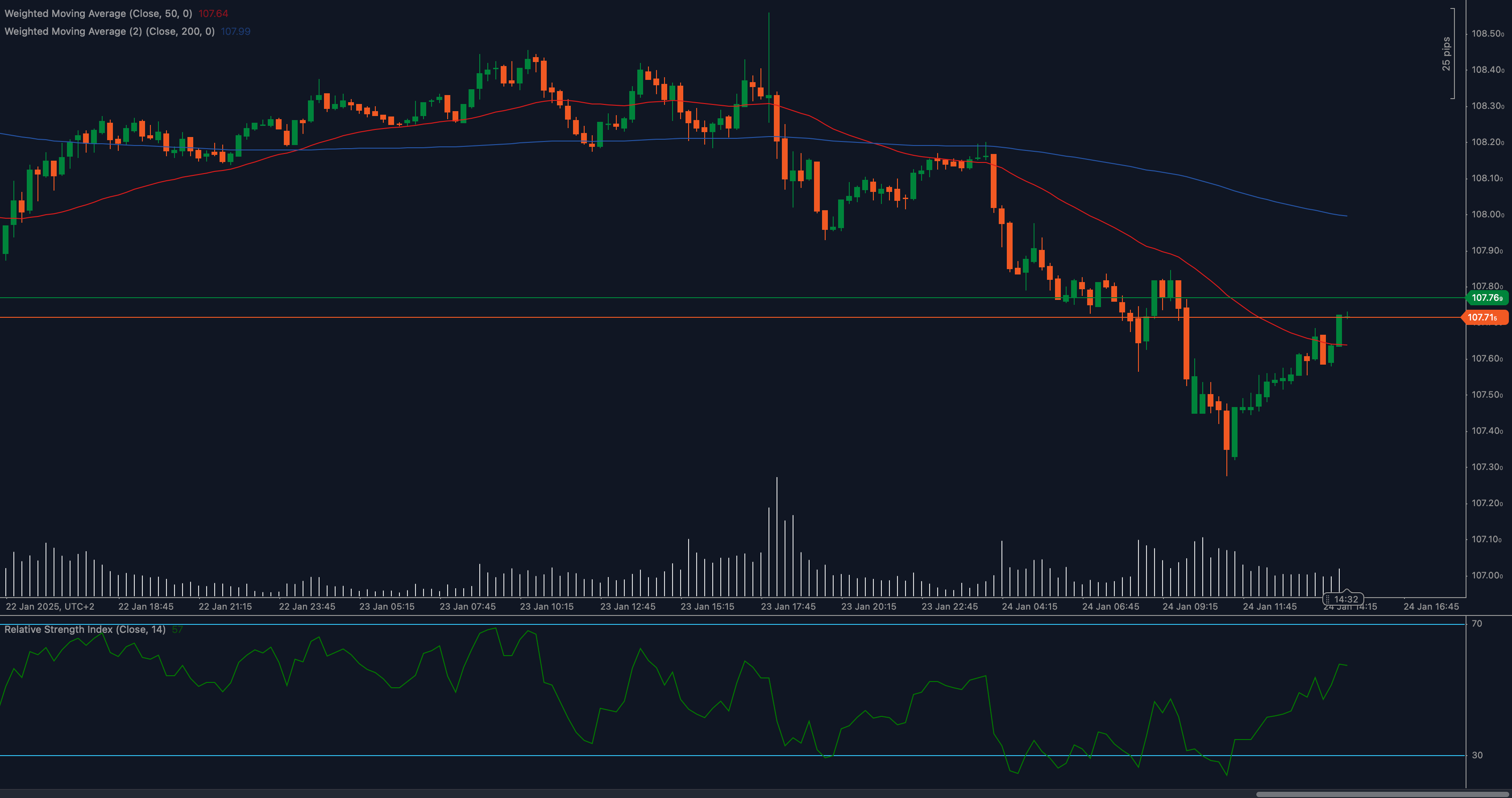Click the 25 pips scale bracket

coord(1449,54)
